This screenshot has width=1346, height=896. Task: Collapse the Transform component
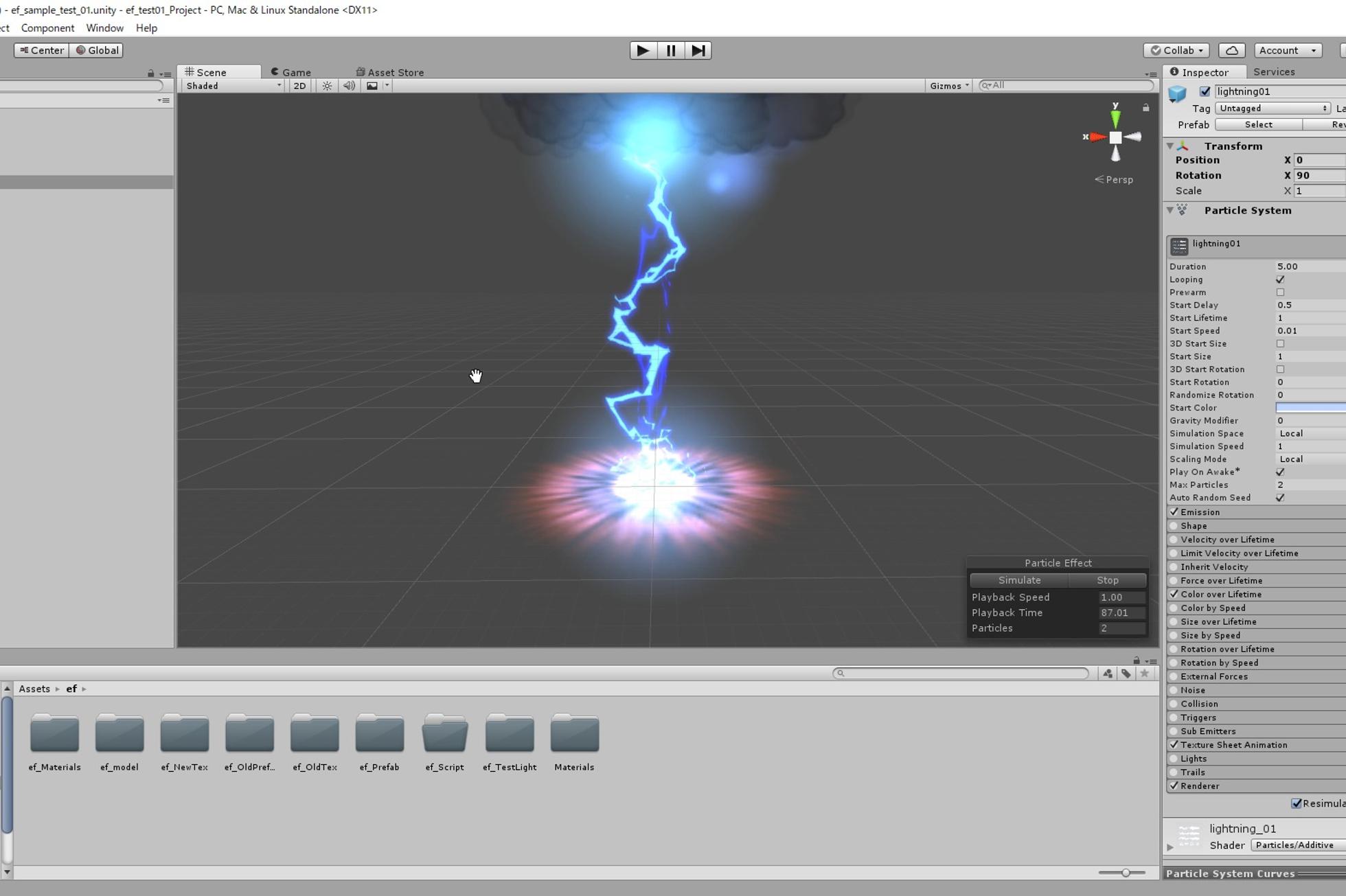point(1170,146)
